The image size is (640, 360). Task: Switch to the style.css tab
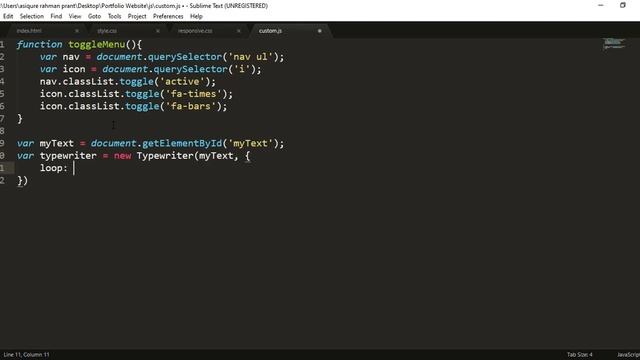click(x=107, y=31)
